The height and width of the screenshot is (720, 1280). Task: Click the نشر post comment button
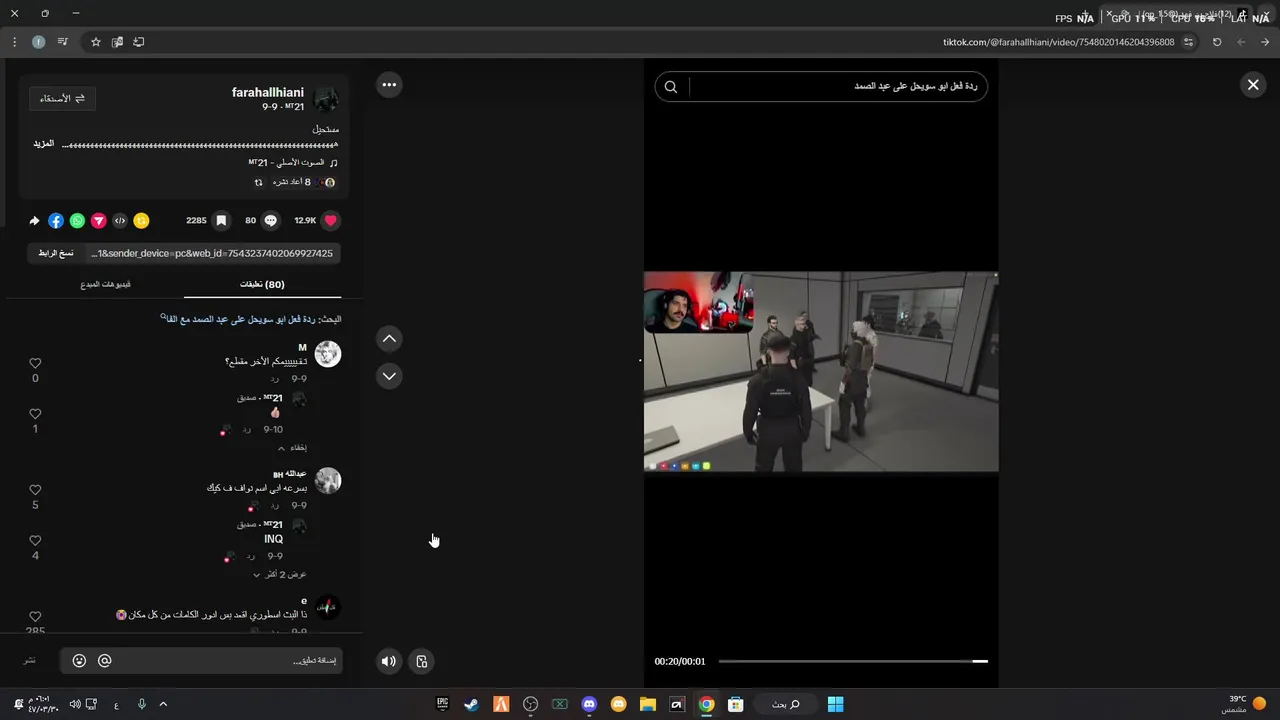30,661
